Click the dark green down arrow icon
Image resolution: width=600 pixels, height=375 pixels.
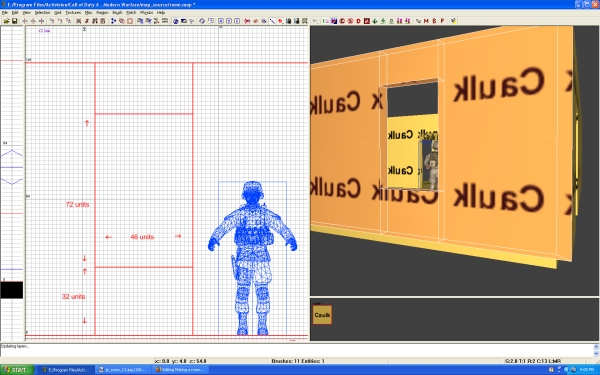(x=375, y=21)
